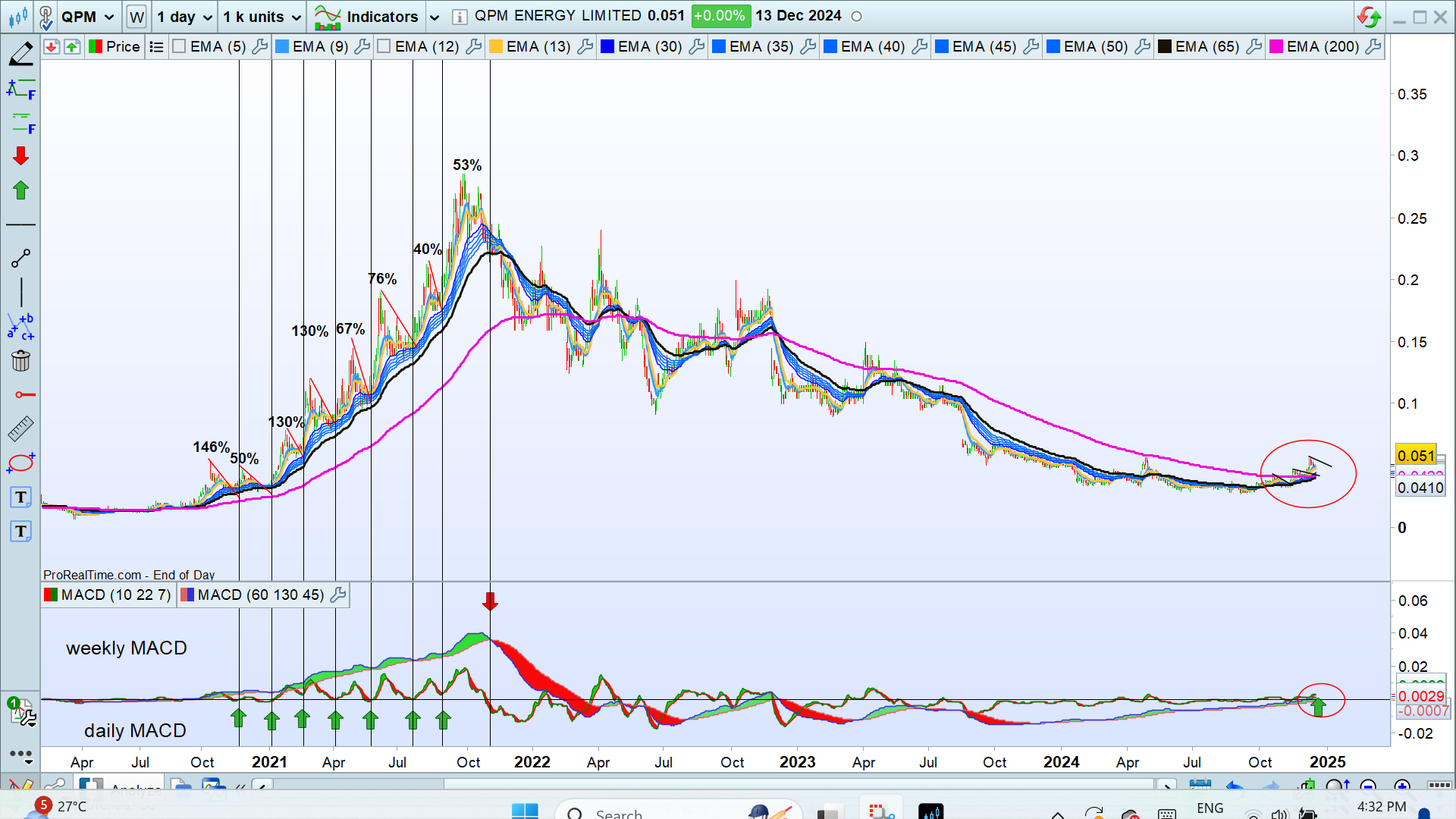Select the red ellipse drawing tool
This screenshot has width=1456, height=819.
click(x=20, y=463)
